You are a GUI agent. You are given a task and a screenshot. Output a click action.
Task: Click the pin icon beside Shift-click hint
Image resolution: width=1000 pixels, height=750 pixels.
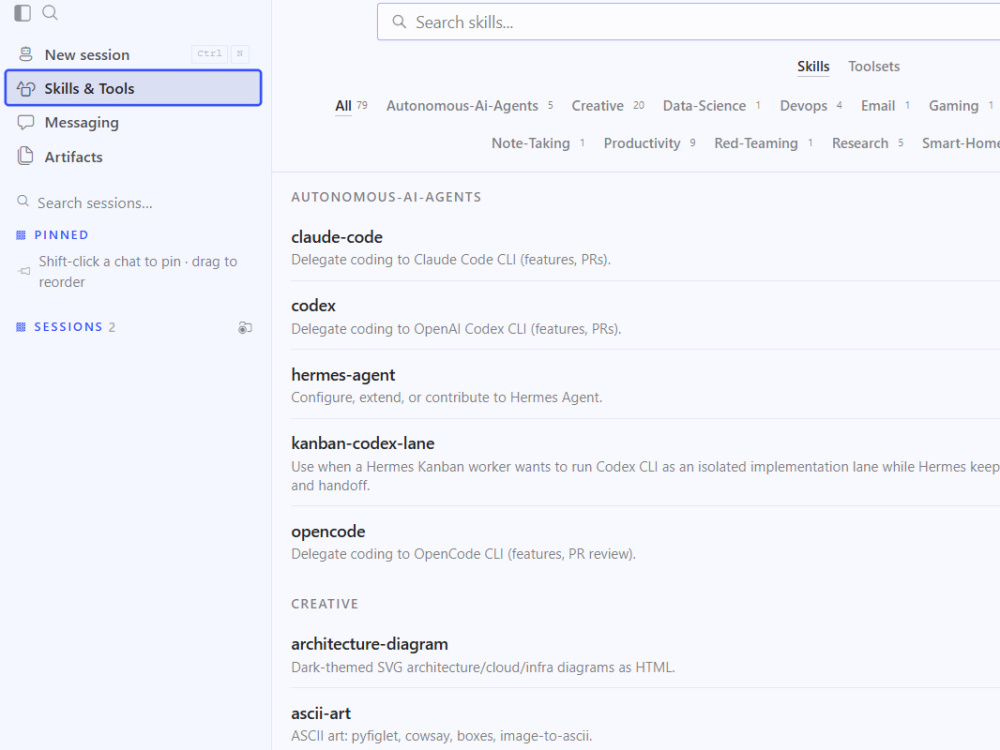coord(24,271)
